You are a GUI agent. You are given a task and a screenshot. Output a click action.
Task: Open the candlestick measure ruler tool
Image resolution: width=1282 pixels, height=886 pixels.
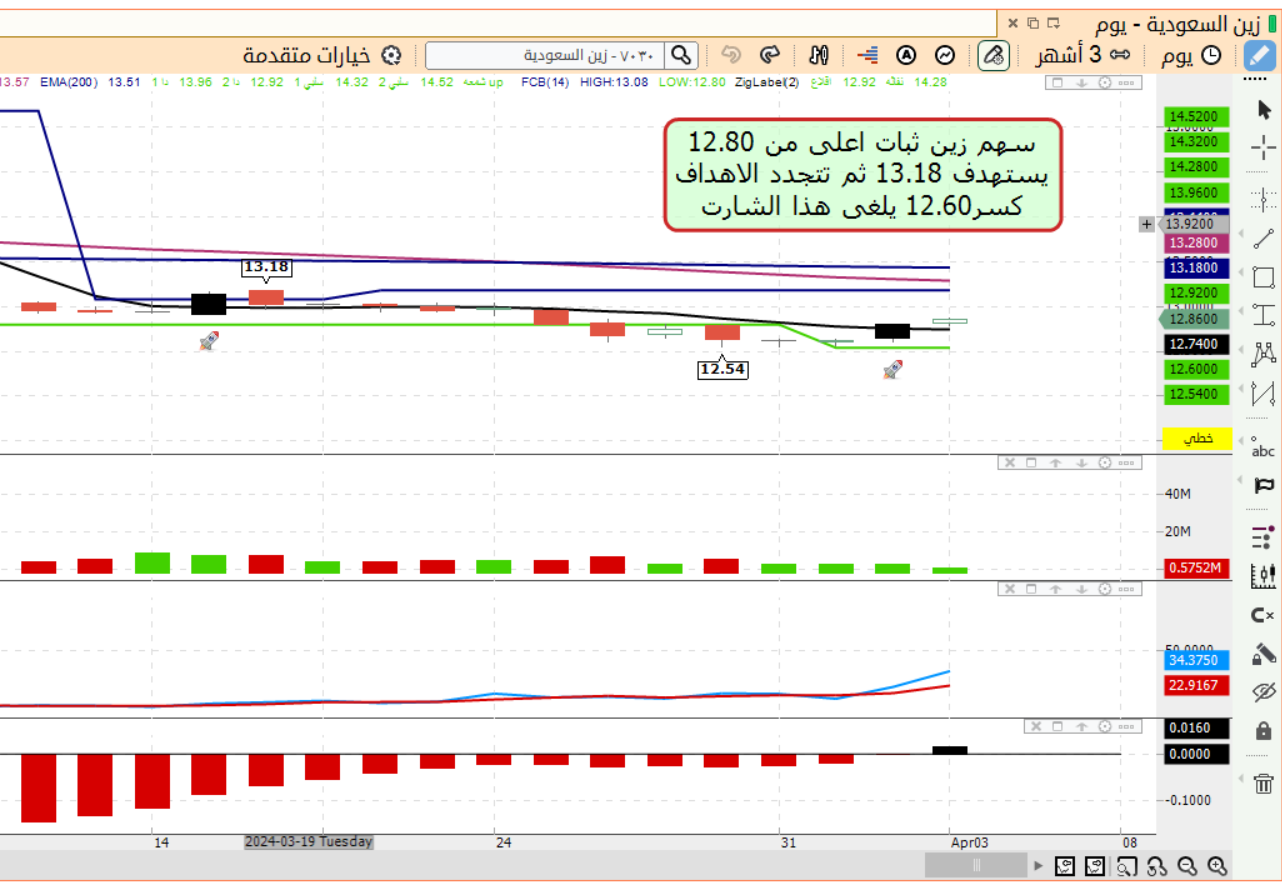(1263, 575)
